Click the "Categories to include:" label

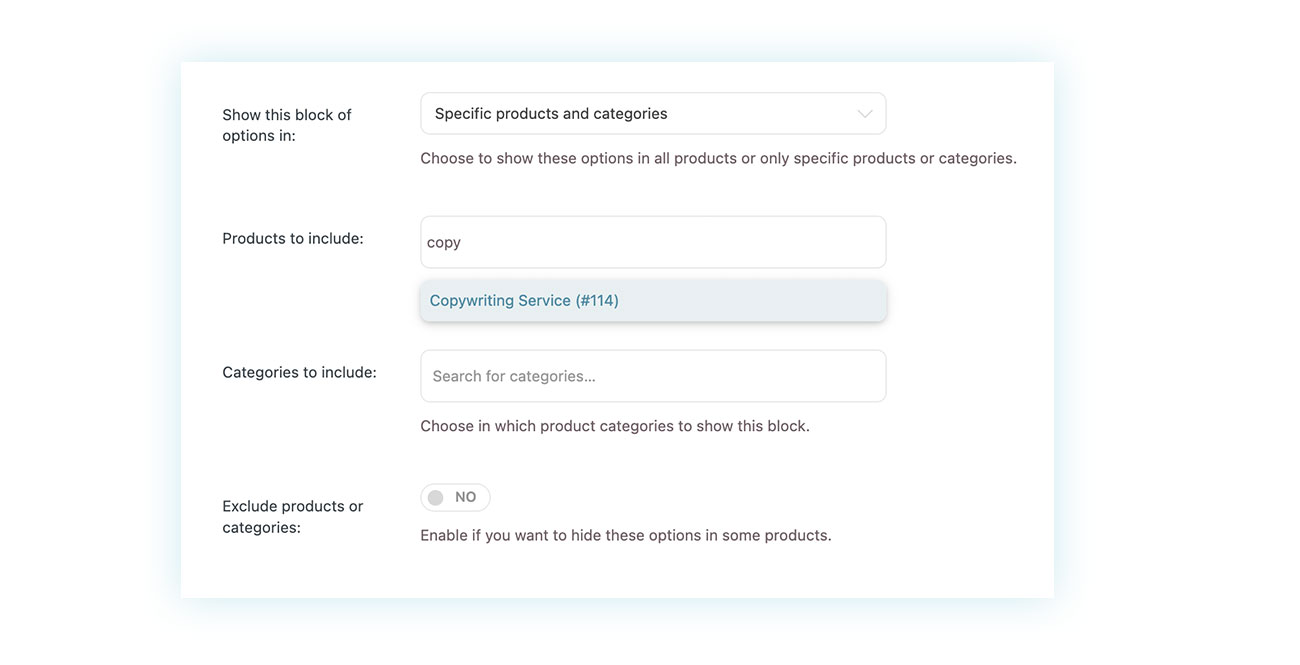[299, 372]
